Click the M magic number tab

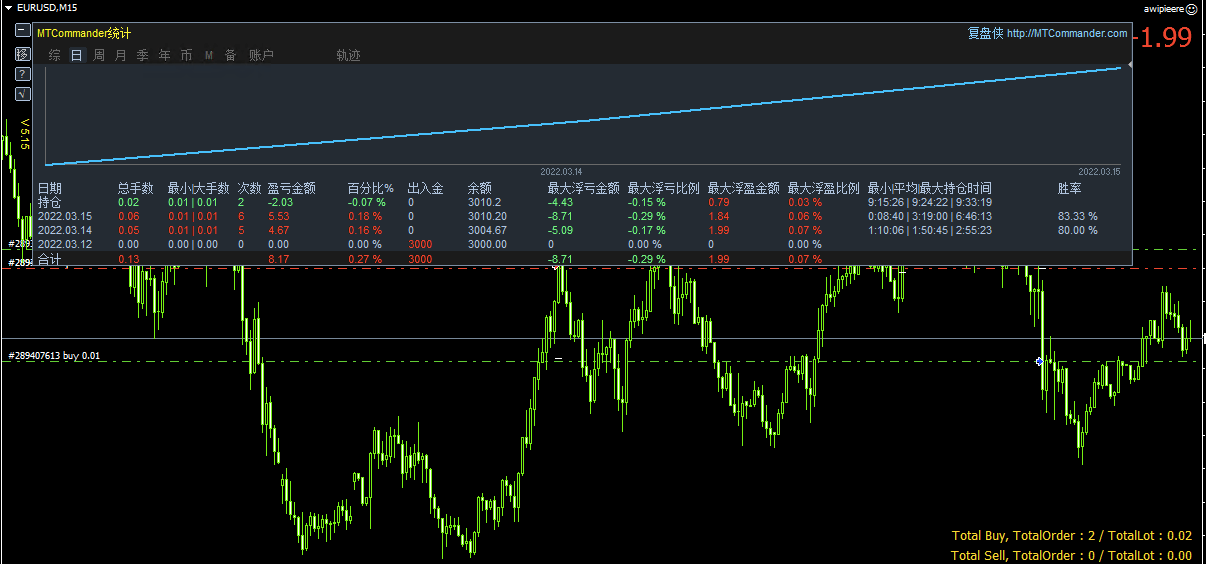tap(209, 56)
